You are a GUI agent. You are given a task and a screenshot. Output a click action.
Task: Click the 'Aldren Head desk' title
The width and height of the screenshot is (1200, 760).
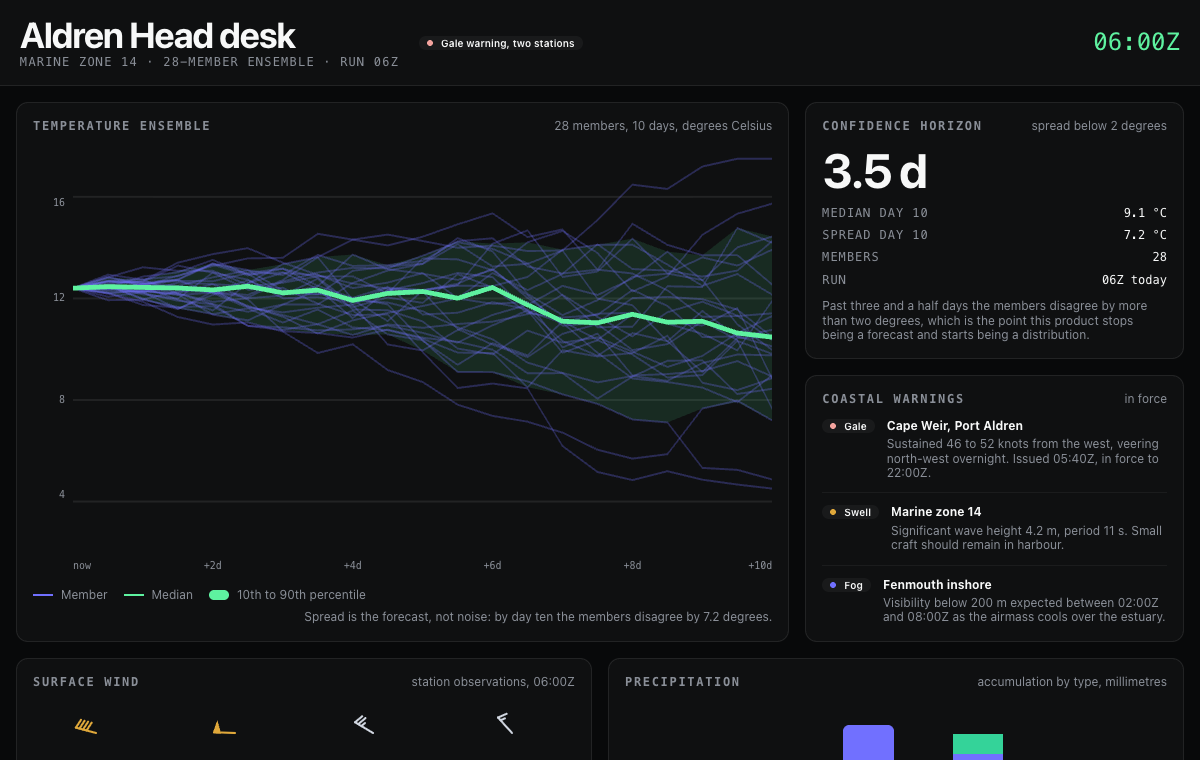coord(158,36)
